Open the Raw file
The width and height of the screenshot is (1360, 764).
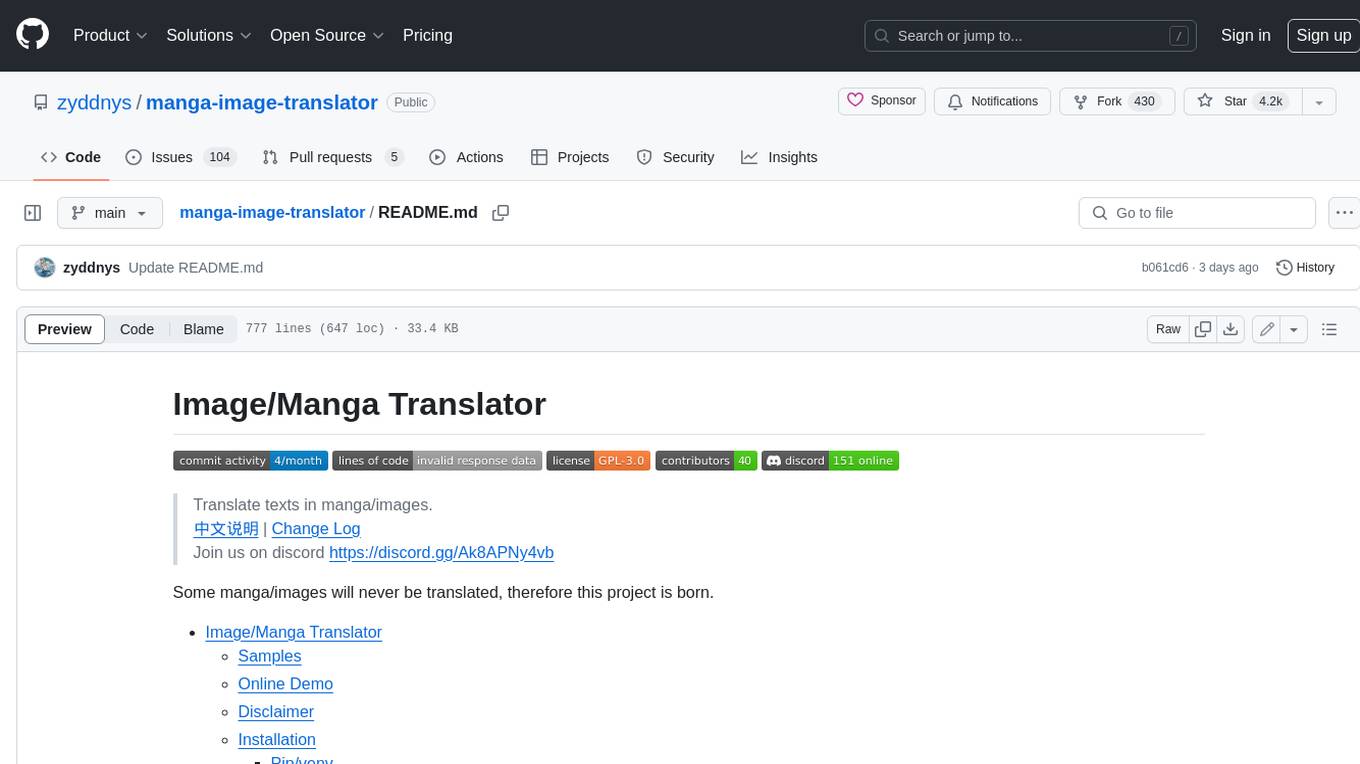(1168, 329)
